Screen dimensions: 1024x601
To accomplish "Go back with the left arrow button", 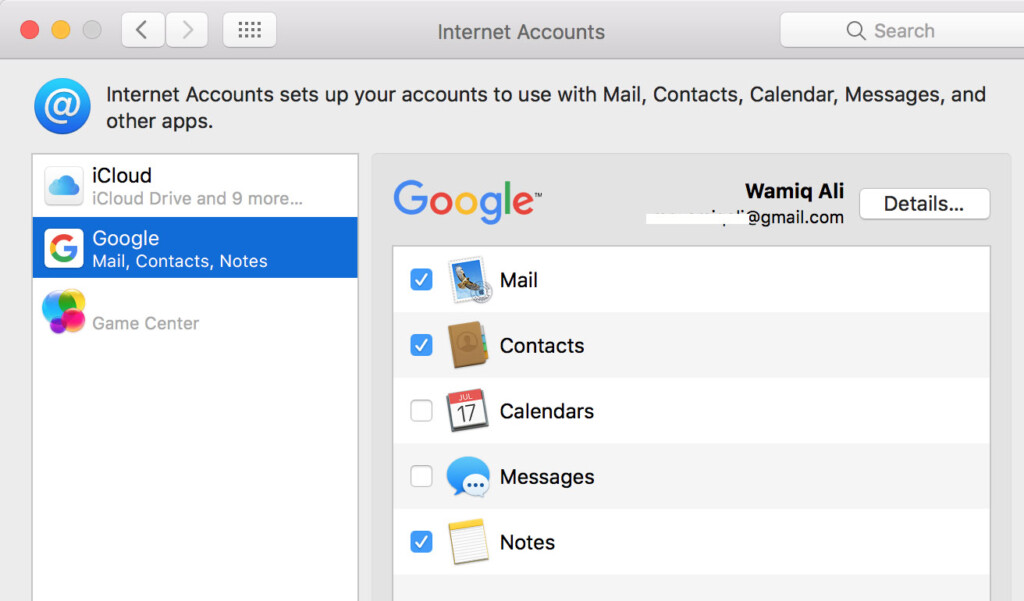I will coord(142,30).
